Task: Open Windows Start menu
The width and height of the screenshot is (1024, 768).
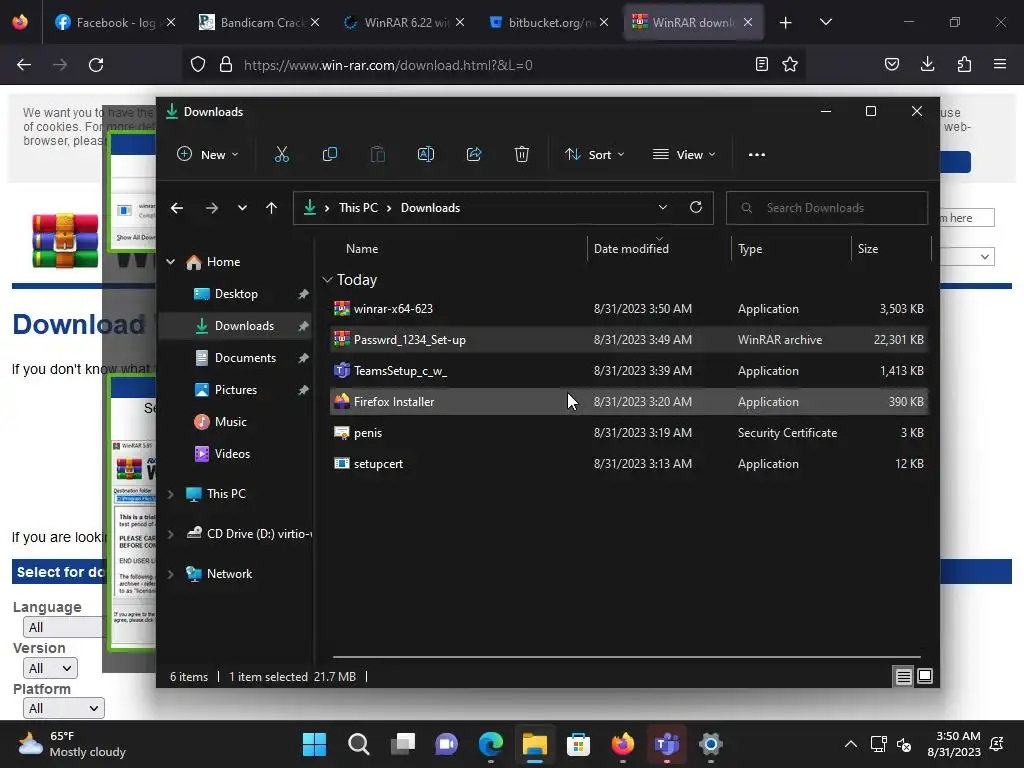Action: coord(314,744)
